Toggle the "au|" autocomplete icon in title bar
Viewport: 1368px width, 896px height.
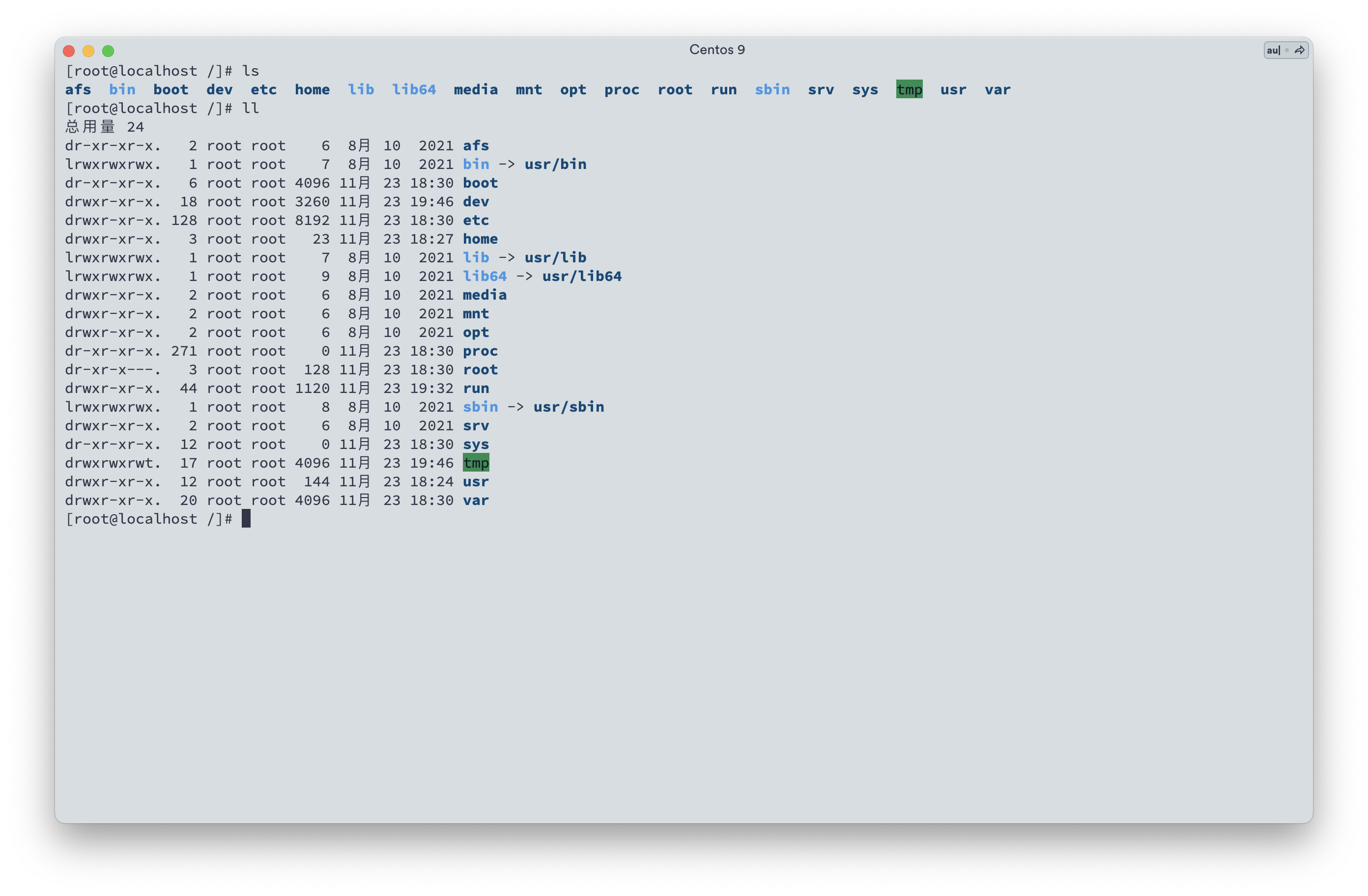[x=1273, y=51]
